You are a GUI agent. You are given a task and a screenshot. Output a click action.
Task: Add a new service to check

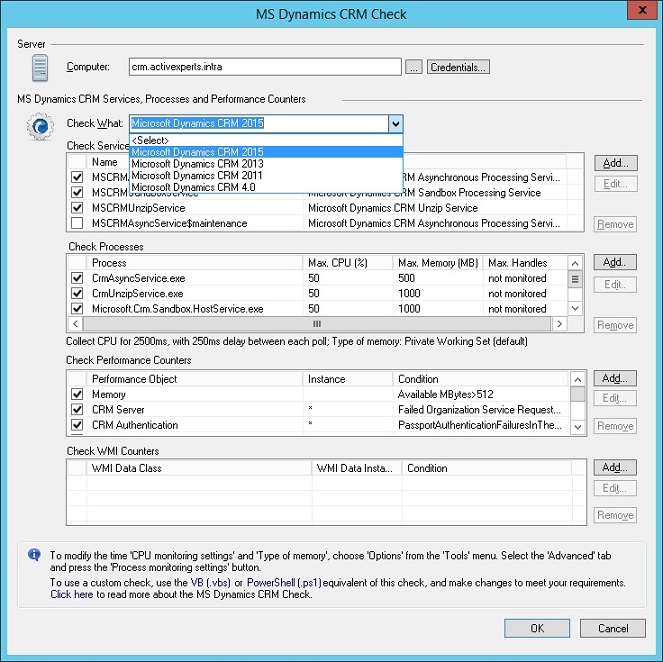615,163
